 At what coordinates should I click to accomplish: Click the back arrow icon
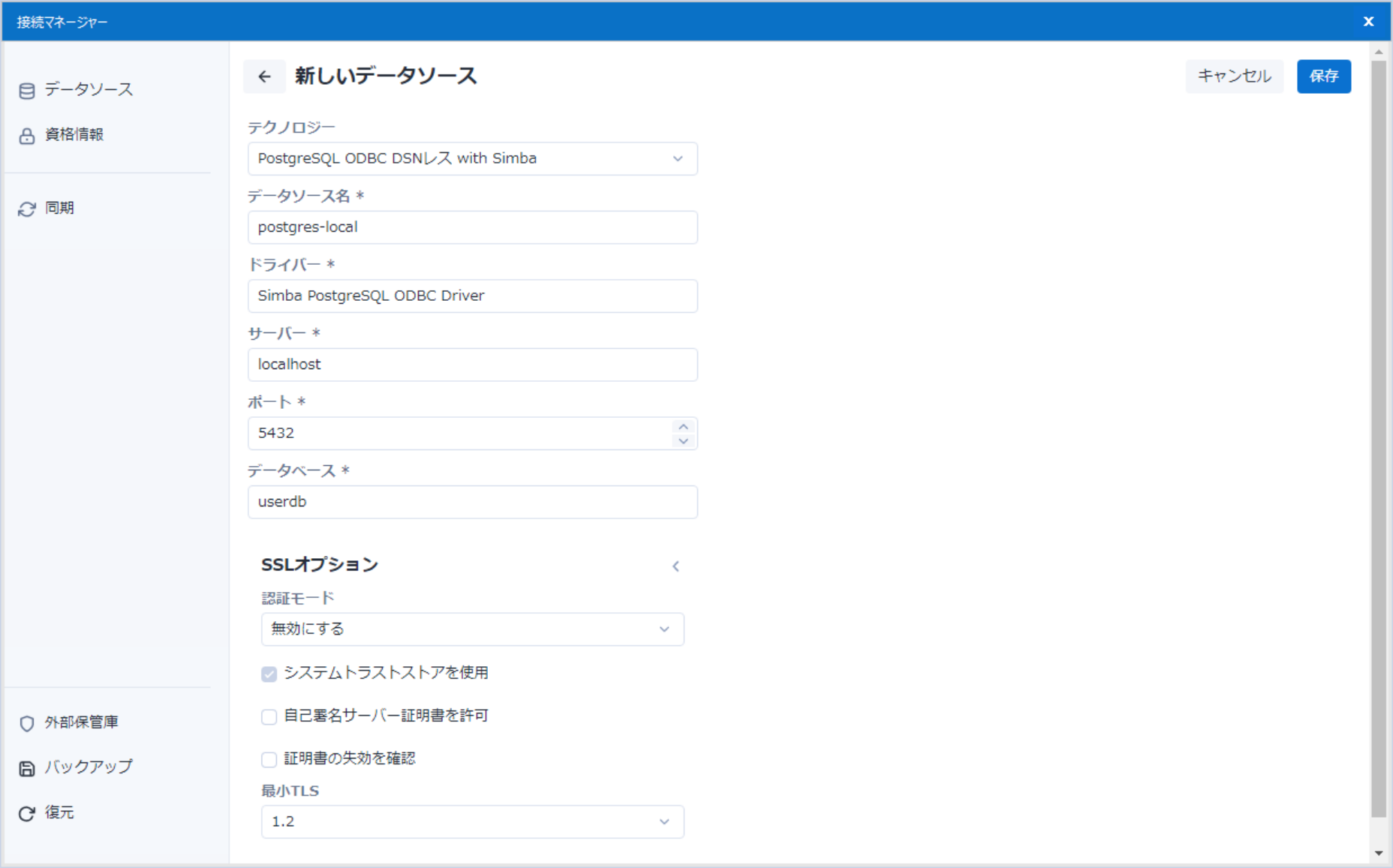[x=264, y=77]
